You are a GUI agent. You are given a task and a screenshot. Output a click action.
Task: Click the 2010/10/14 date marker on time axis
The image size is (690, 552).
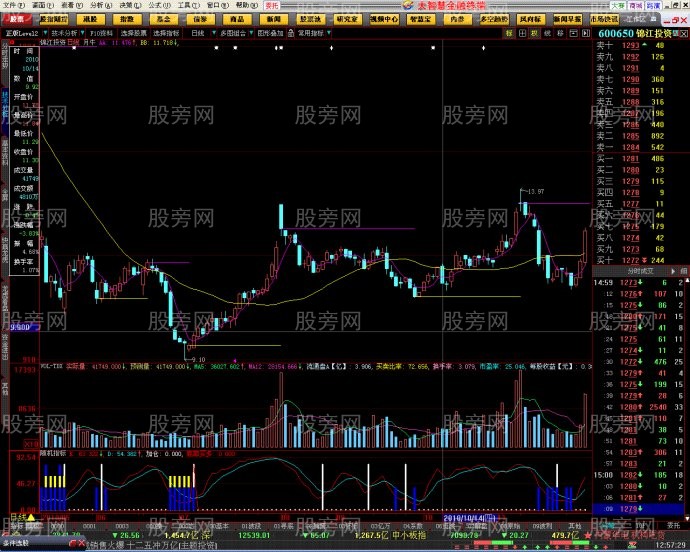[469, 518]
